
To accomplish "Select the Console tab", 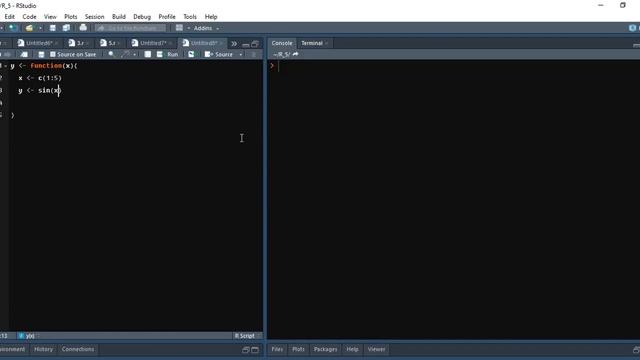I will [282, 43].
